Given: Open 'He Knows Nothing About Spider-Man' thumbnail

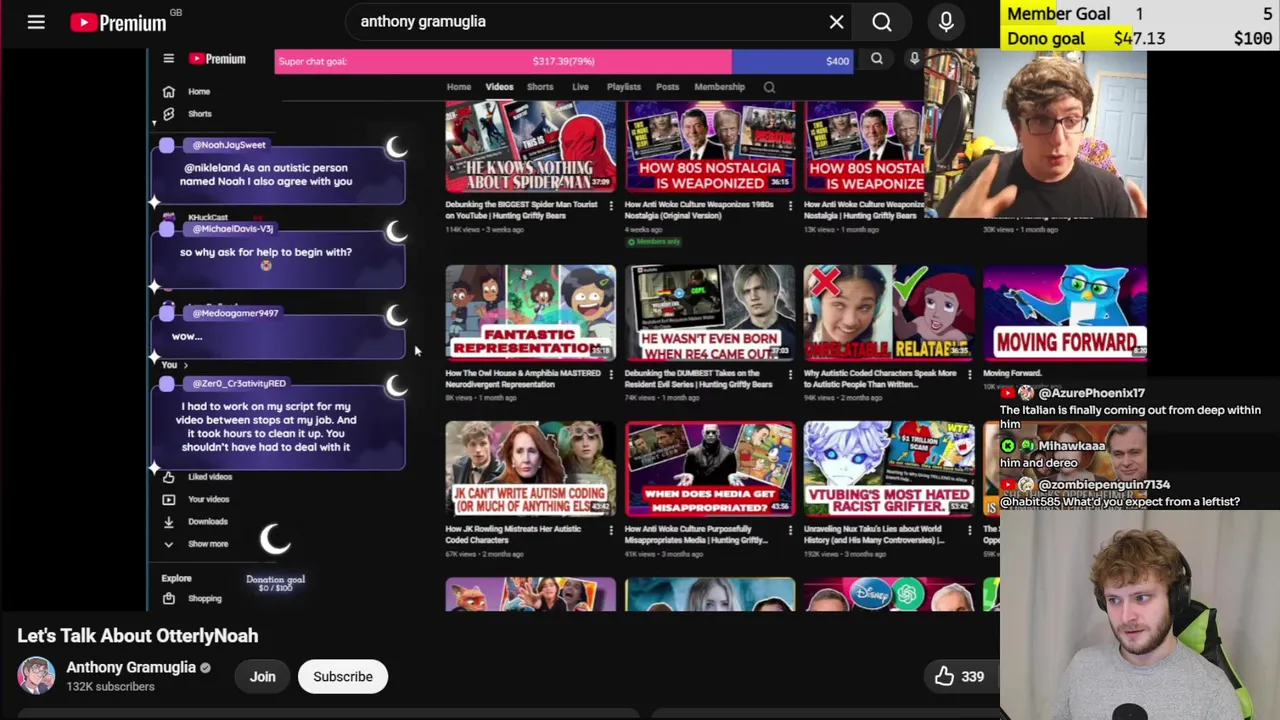Looking at the screenshot, I should (530, 146).
